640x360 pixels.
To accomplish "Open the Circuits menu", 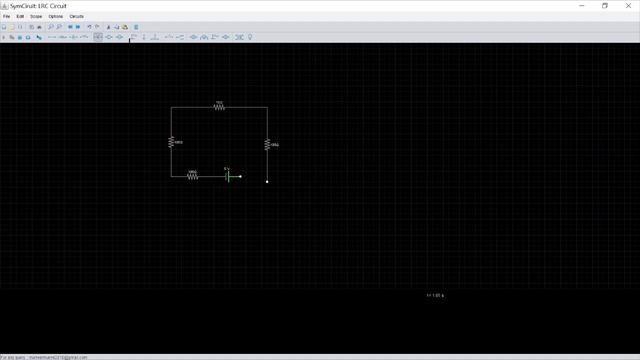I will (76, 16).
